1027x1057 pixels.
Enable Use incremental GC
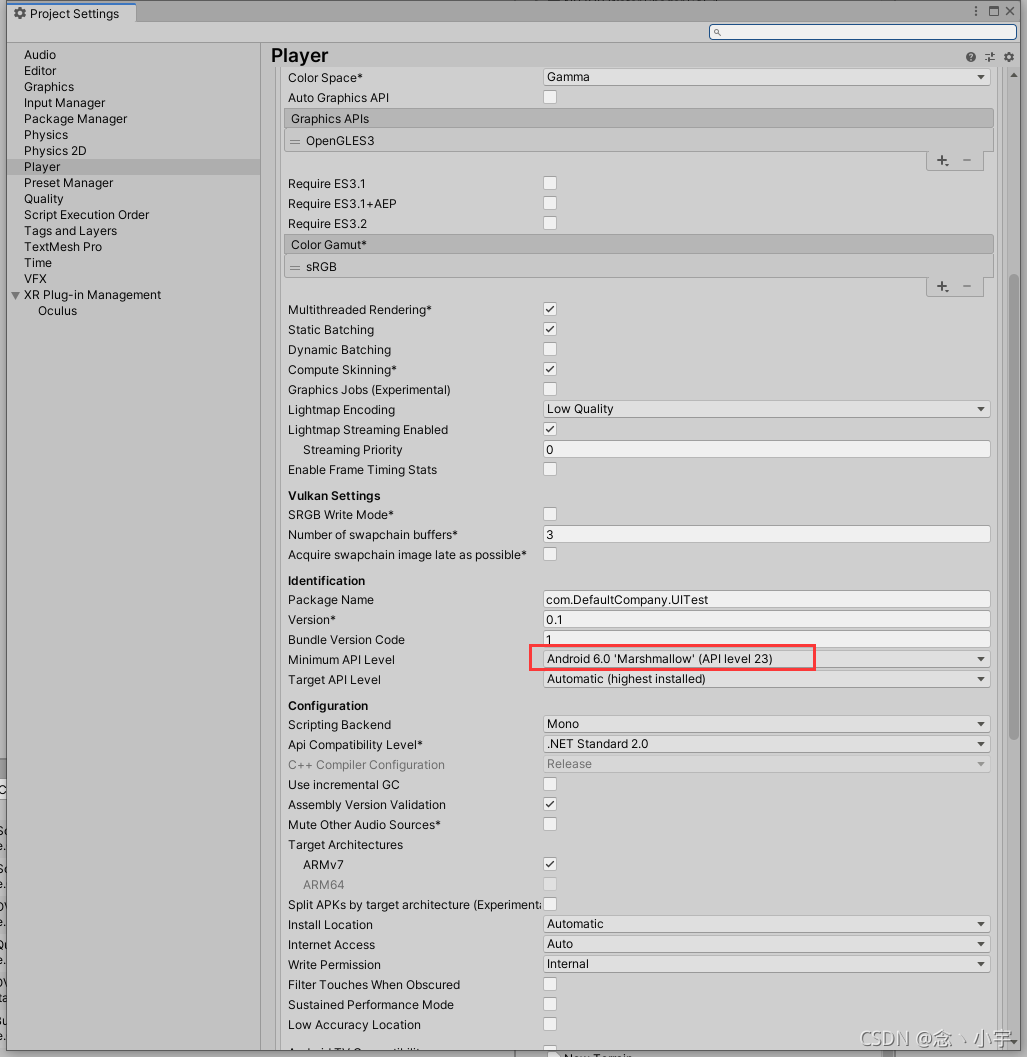[x=550, y=784]
